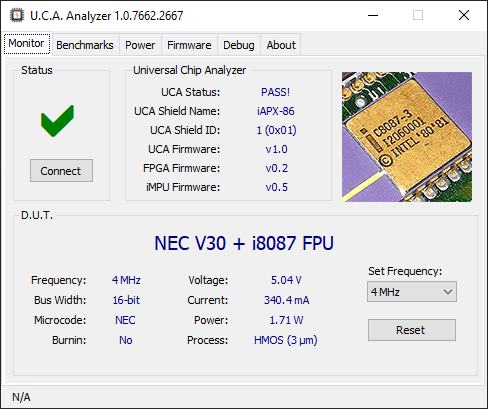Screen dimensions: 488x409
Task: Close the U.C.A. Analyzer window
Action: (464, 15)
